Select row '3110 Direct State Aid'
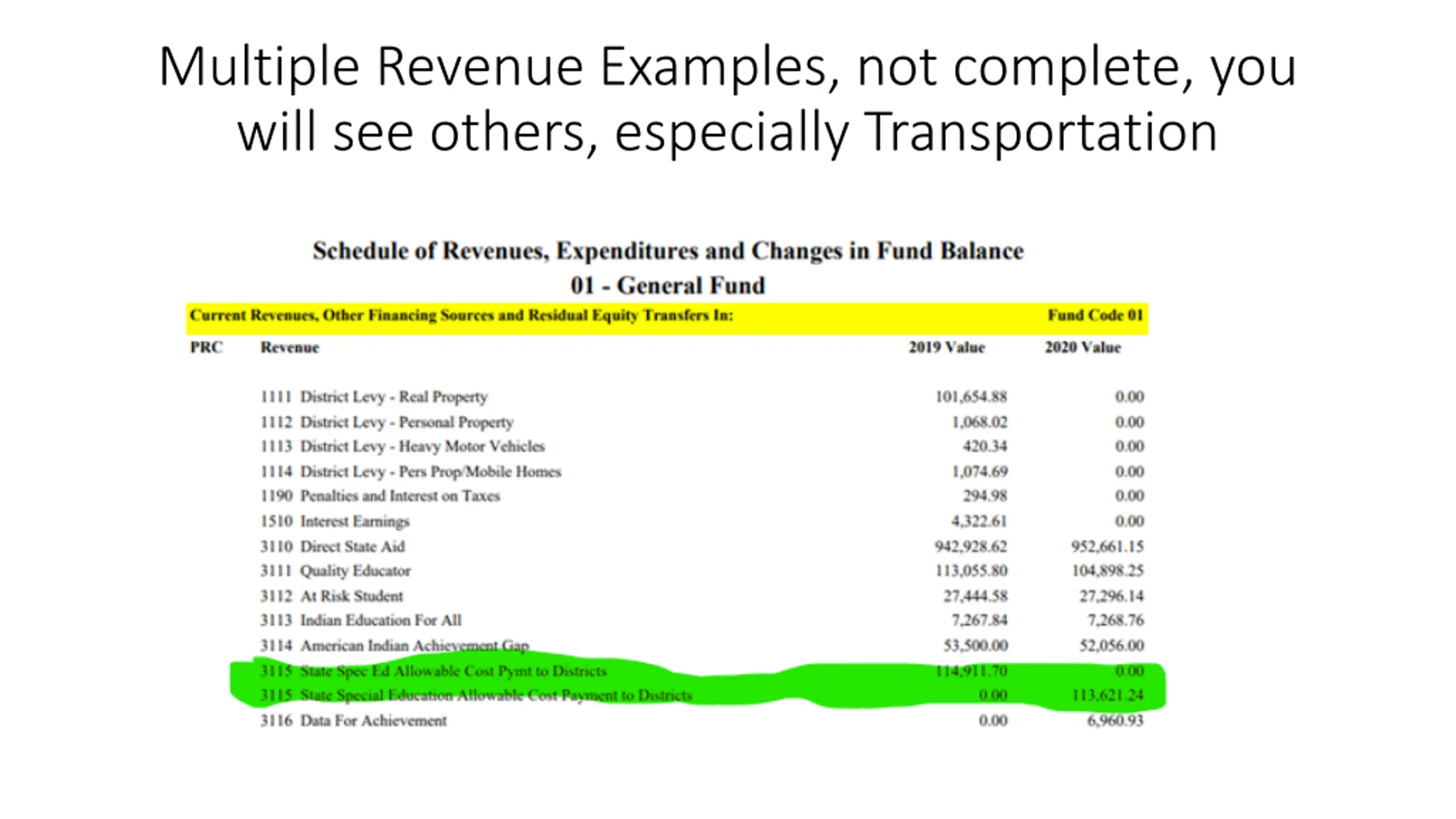Image resolution: width=1456 pixels, height=819 pixels. 702,547
